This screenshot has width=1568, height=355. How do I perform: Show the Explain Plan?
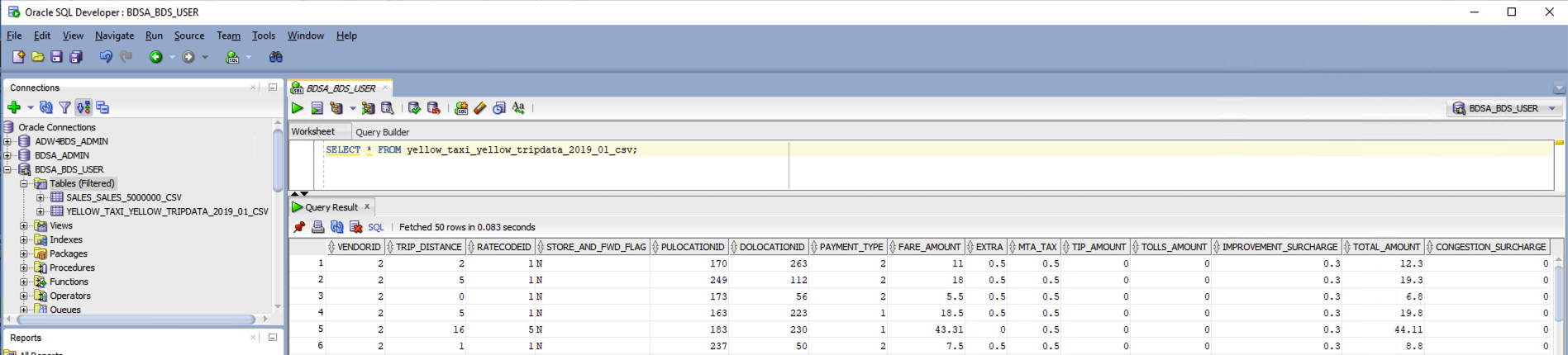coord(336,108)
